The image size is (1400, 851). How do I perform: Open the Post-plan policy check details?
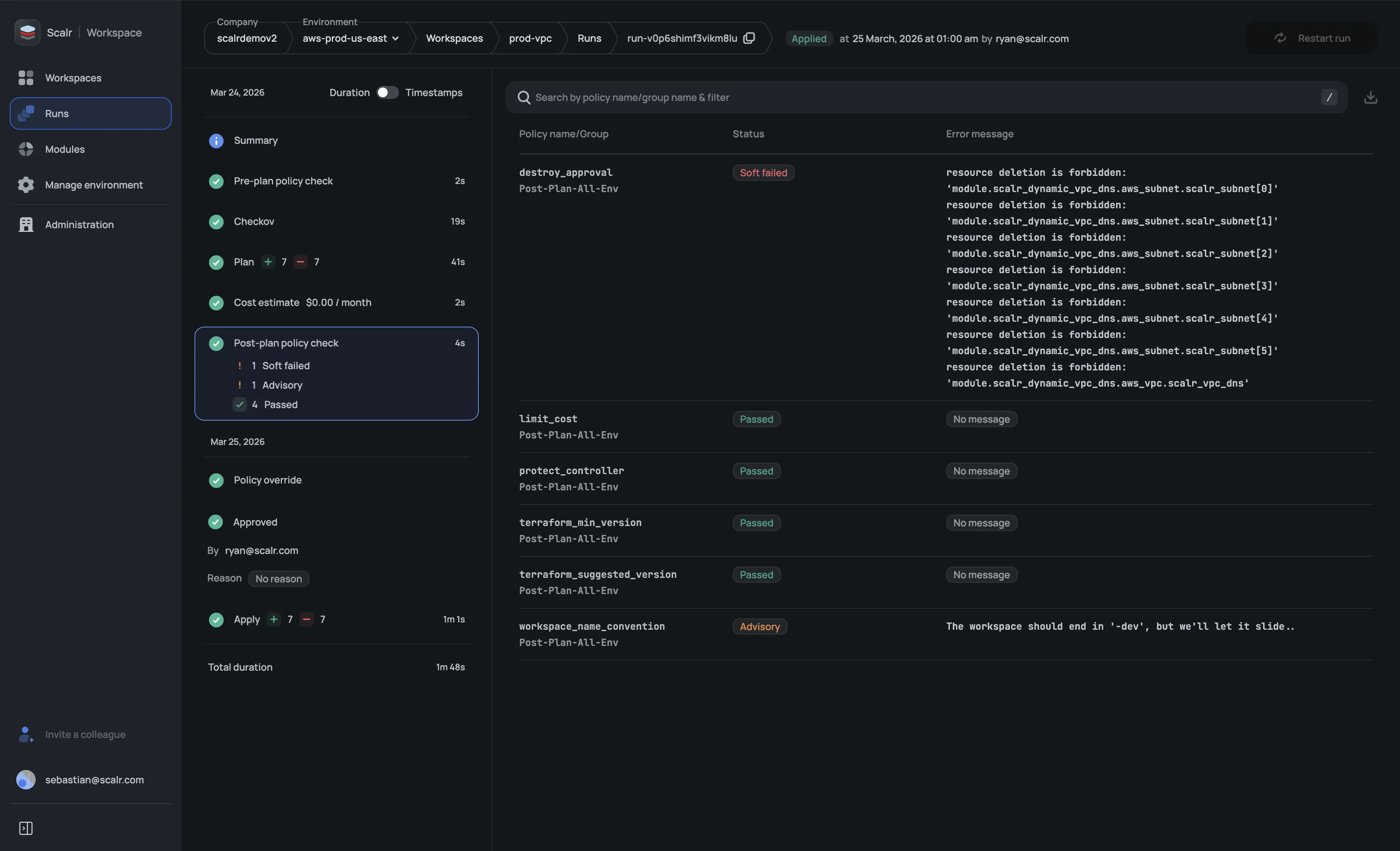(286, 343)
